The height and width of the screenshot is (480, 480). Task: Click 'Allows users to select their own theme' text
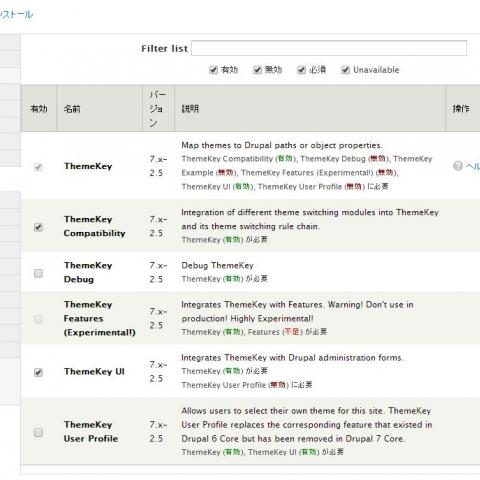tap(307, 425)
